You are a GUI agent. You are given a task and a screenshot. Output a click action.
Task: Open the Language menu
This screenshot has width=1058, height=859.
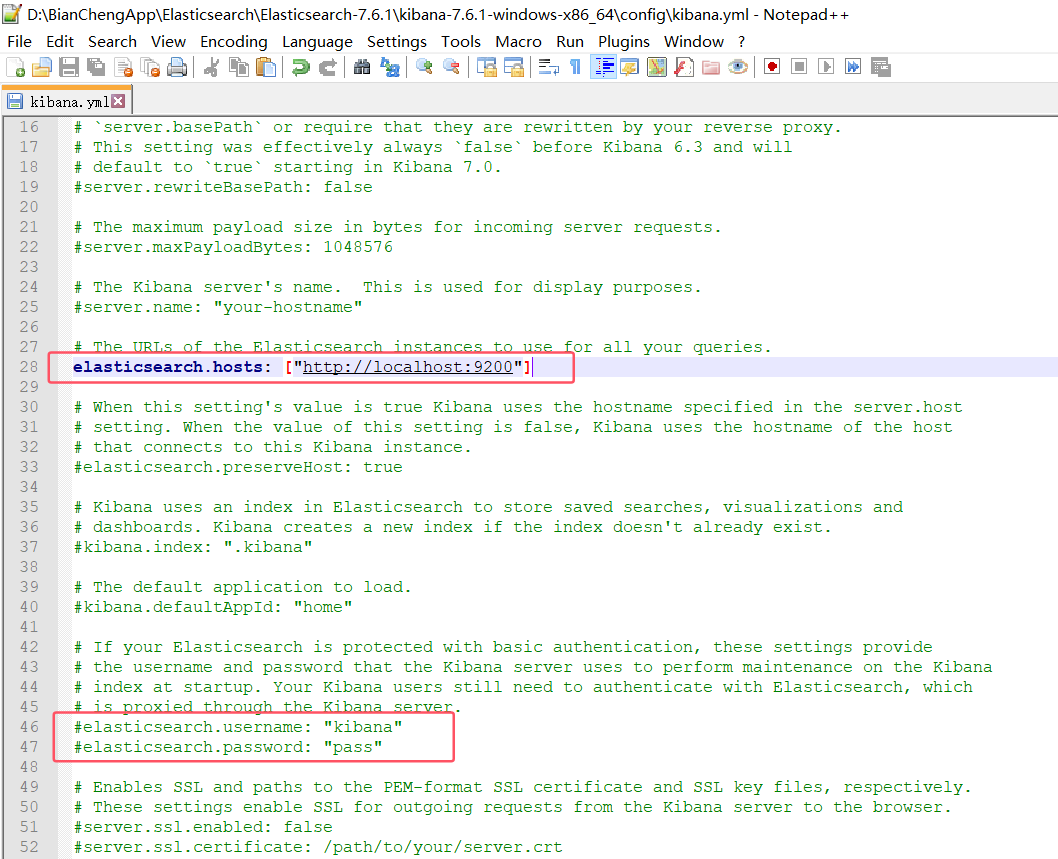317,42
